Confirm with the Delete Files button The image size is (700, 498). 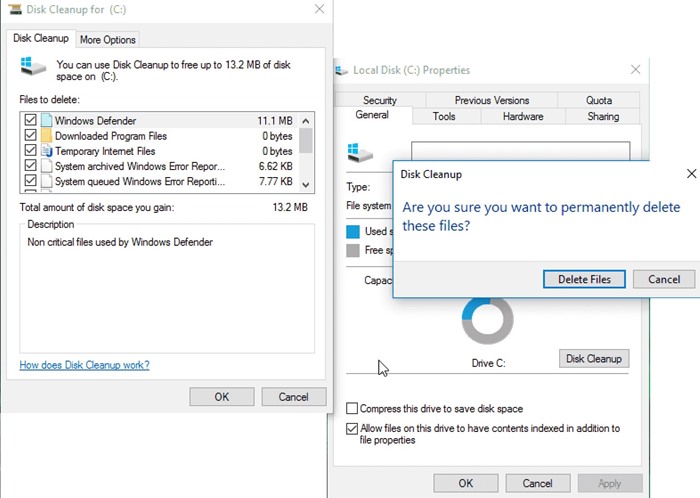click(584, 279)
